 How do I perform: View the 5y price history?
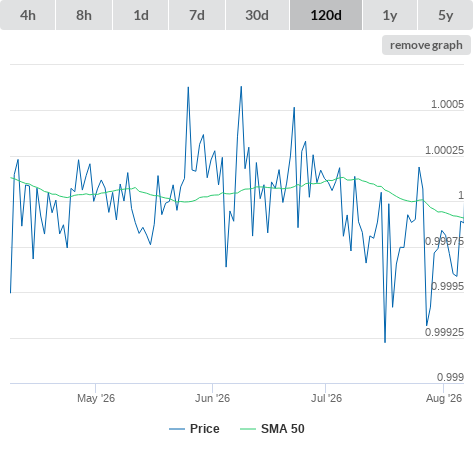pos(446,15)
